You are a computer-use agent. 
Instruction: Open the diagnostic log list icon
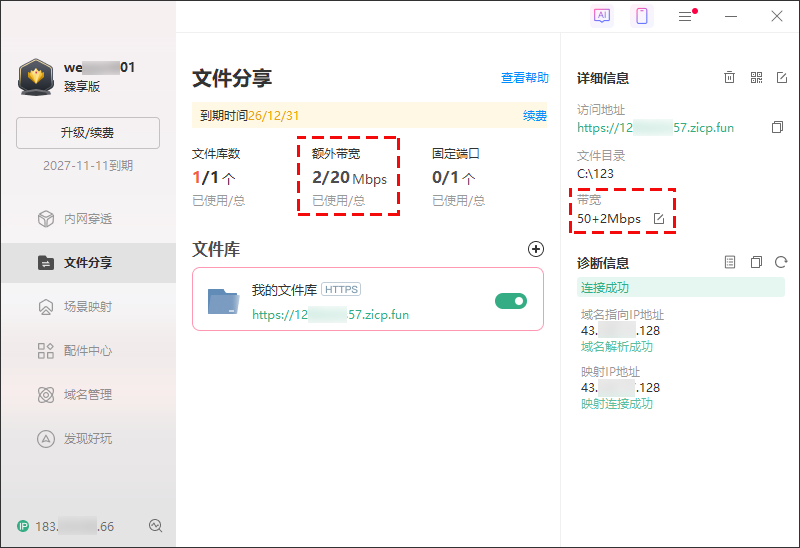[730, 263]
